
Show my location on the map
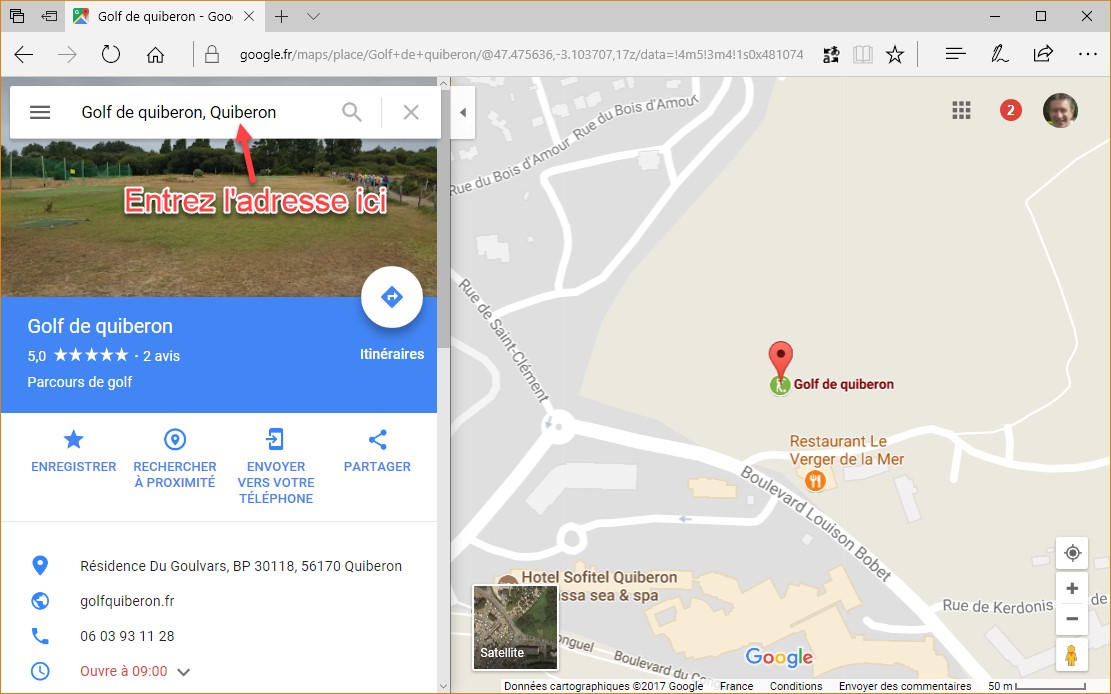[1073, 553]
